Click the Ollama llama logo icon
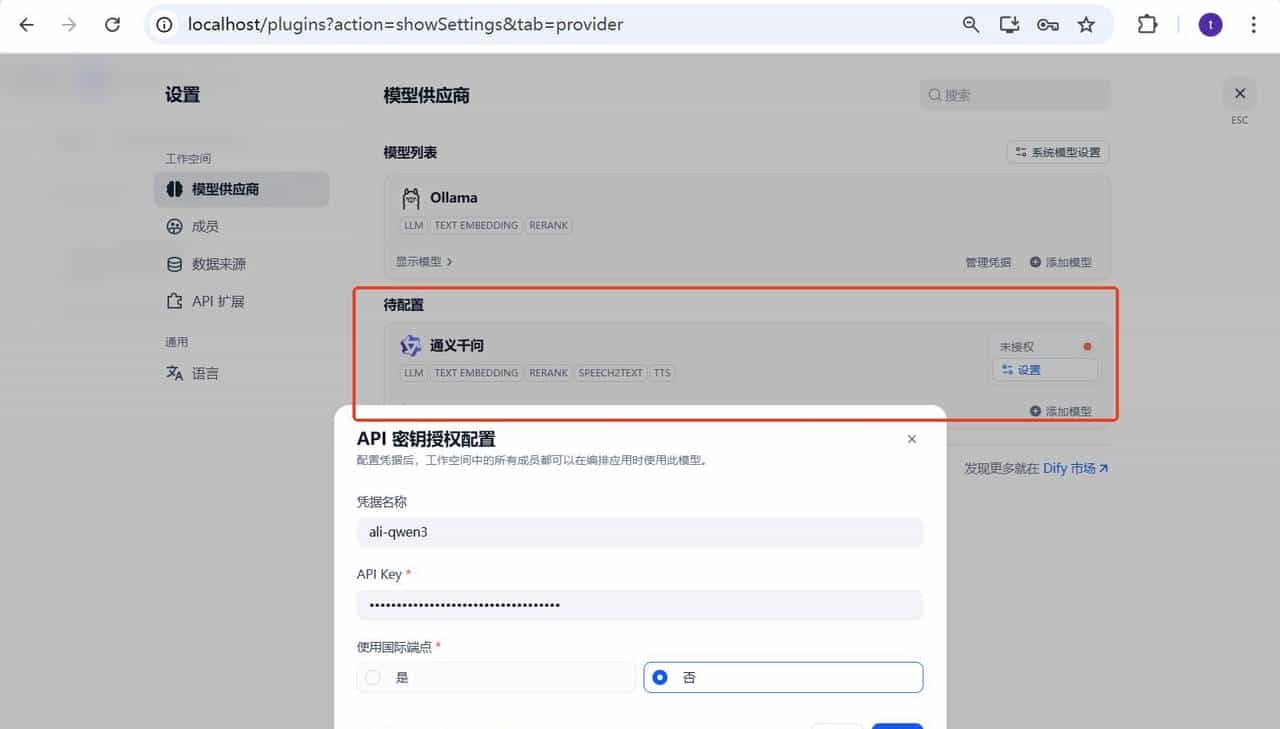Screen dimensions: 1280x729 [411, 198]
